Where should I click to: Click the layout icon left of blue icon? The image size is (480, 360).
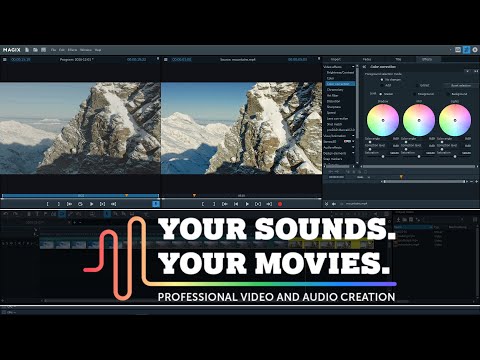tap(458, 50)
